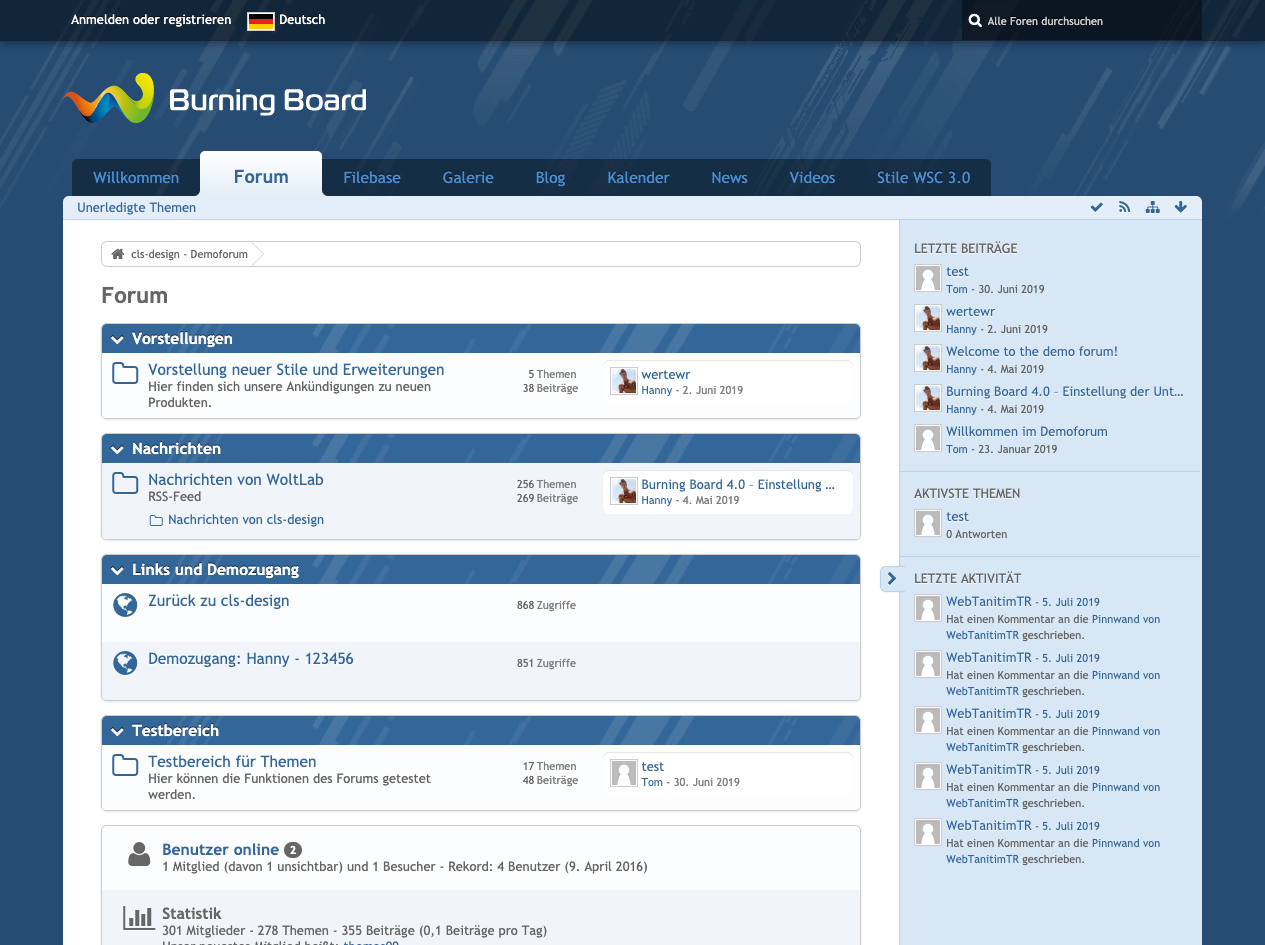Click the Statistik bar chart icon
This screenshot has width=1265, height=945.
pyautogui.click(x=138, y=917)
